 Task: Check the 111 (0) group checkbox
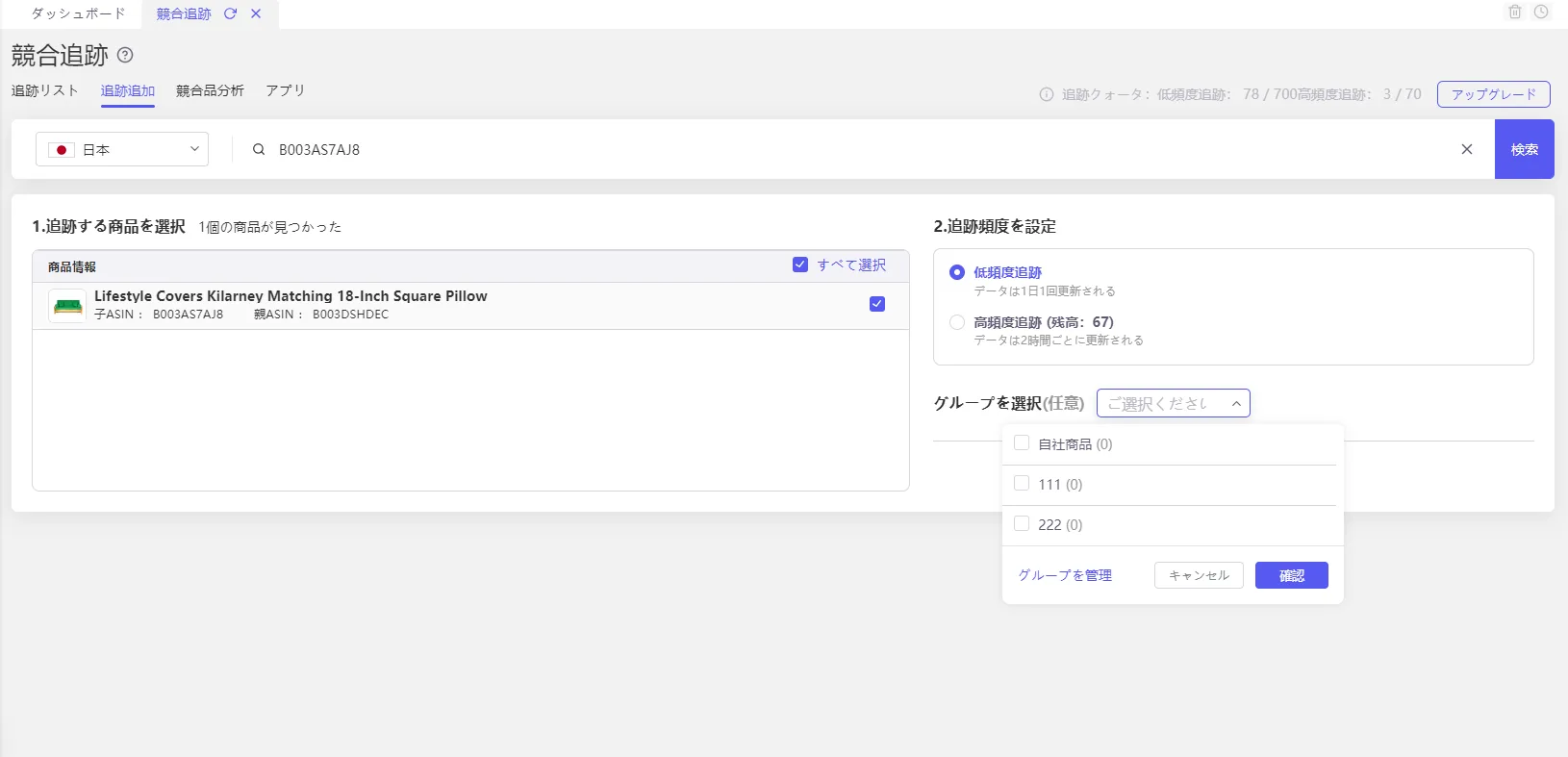click(1022, 484)
